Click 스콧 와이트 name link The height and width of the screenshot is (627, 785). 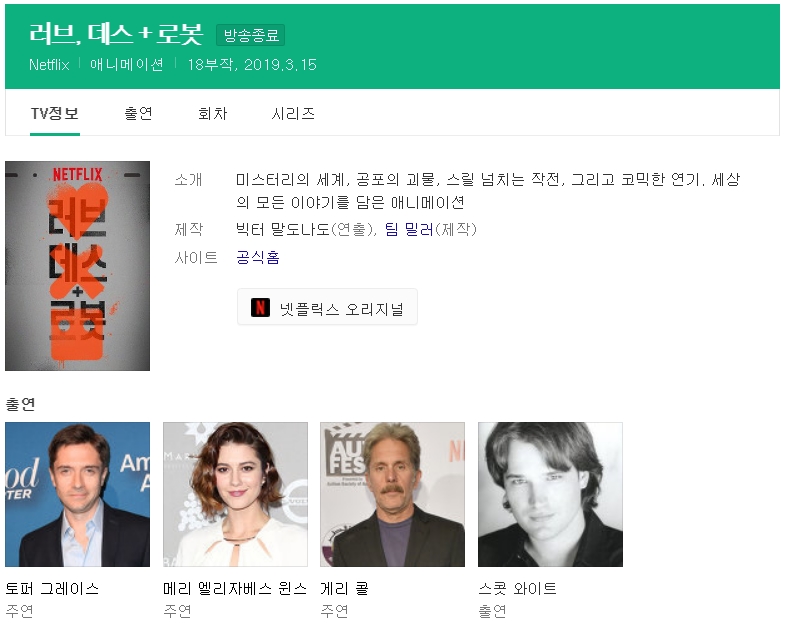pyautogui.click(x=517, y=588)
